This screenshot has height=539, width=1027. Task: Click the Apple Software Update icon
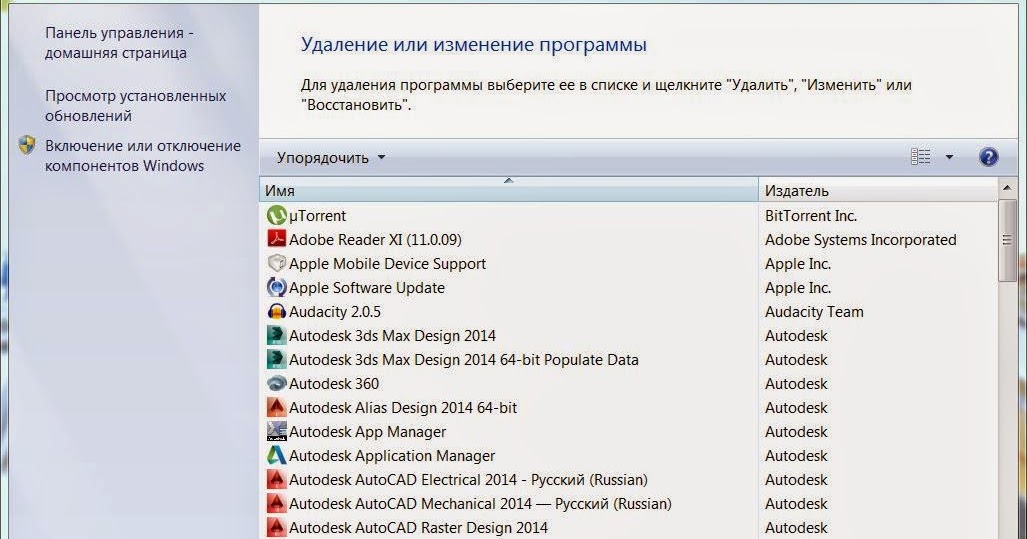[276, 287]
